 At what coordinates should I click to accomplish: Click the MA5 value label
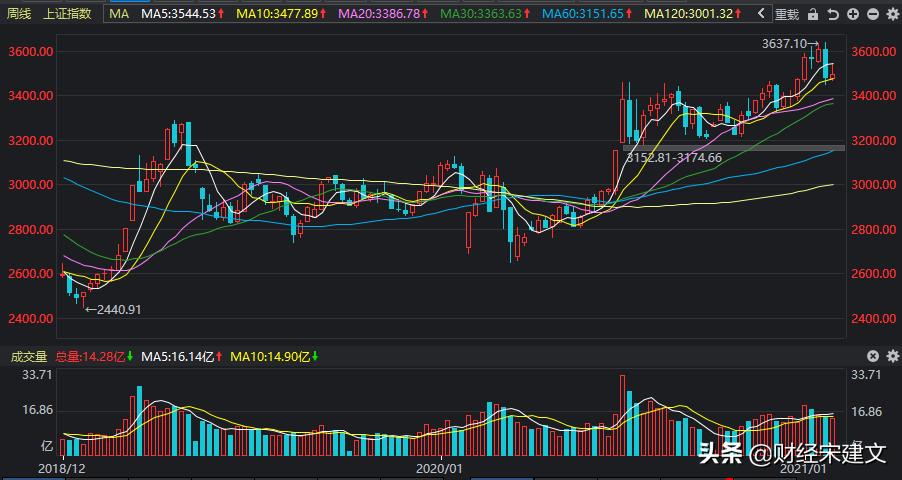point(179,14)
